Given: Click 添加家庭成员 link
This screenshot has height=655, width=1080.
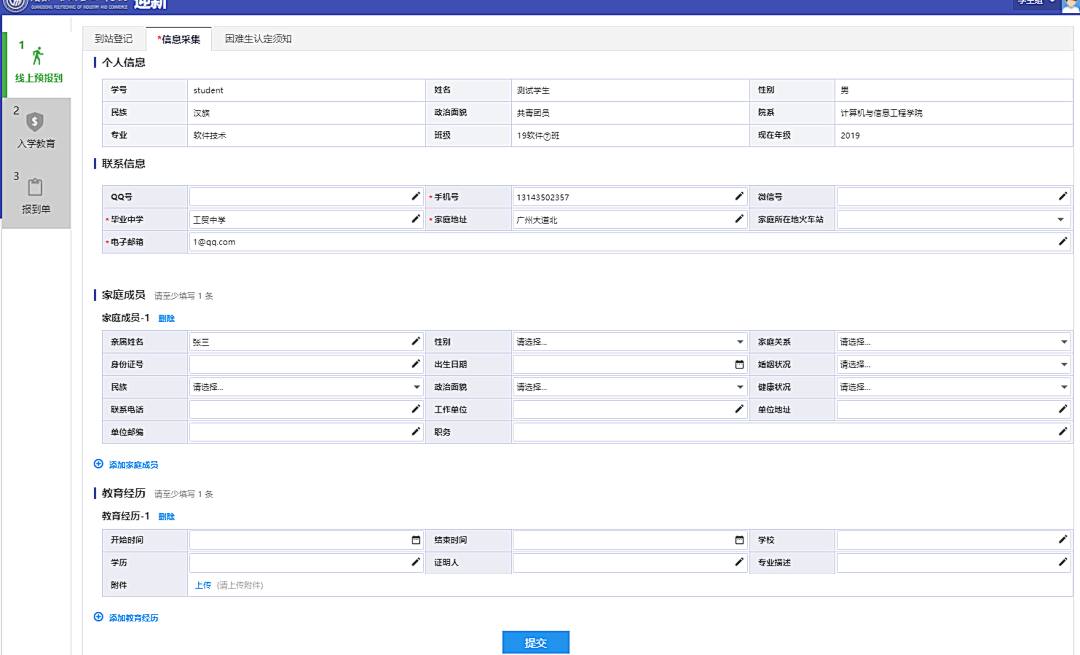Looking at the screenshot, I should (134, 465).
